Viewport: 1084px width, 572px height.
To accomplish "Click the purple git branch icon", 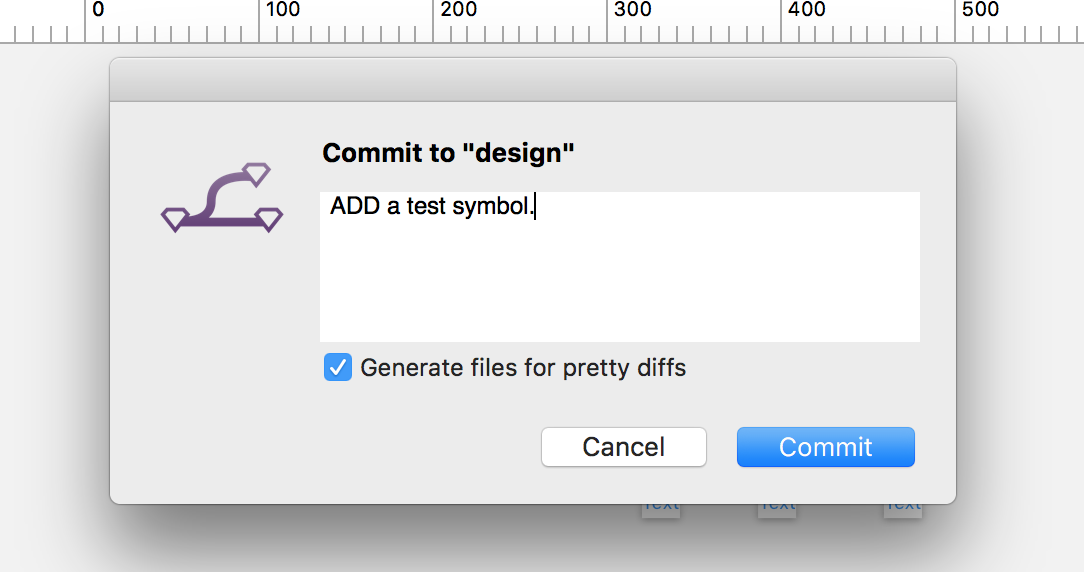I will [222, 197].
